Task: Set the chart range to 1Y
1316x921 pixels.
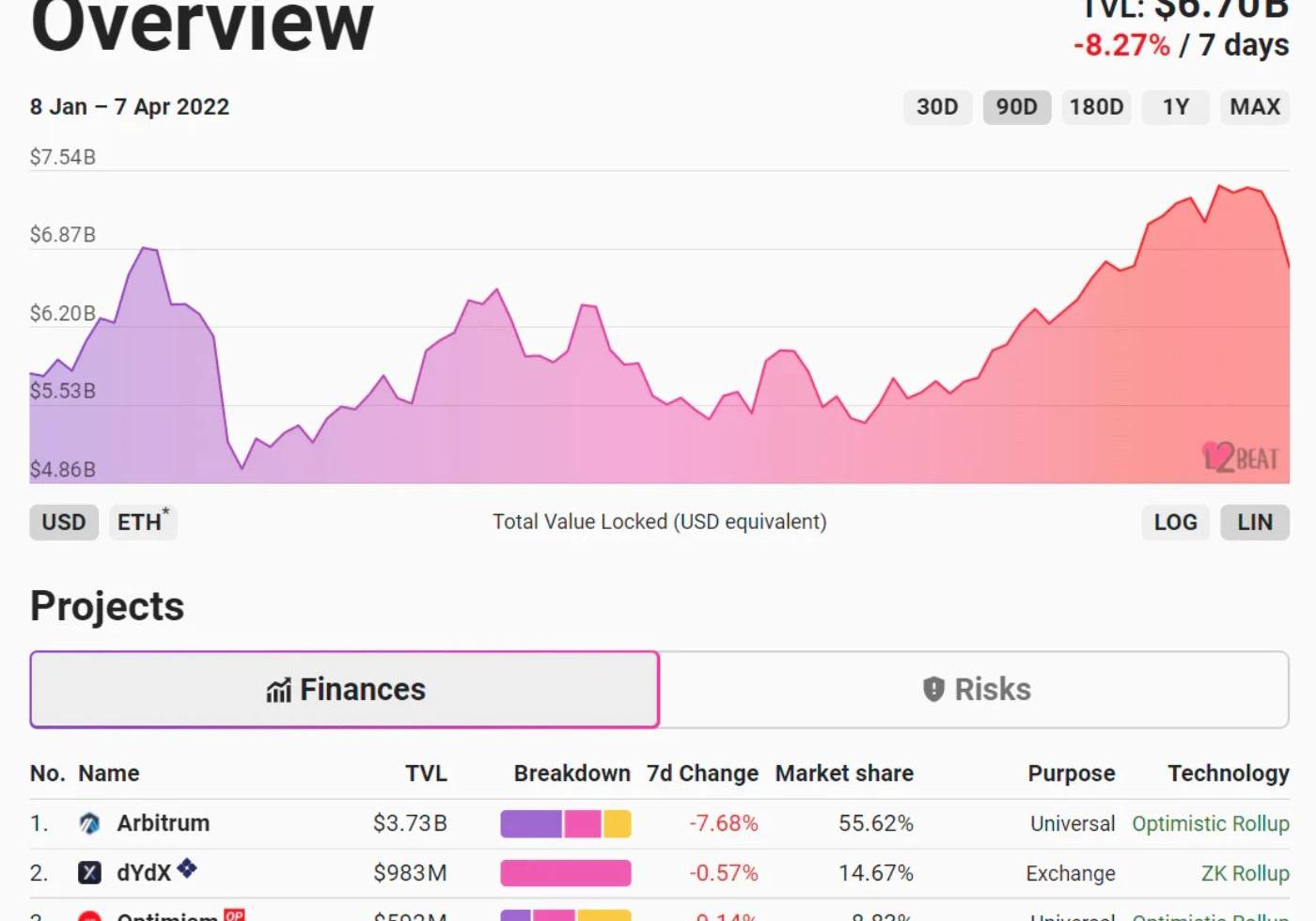Action: (x=1175, y=107)
